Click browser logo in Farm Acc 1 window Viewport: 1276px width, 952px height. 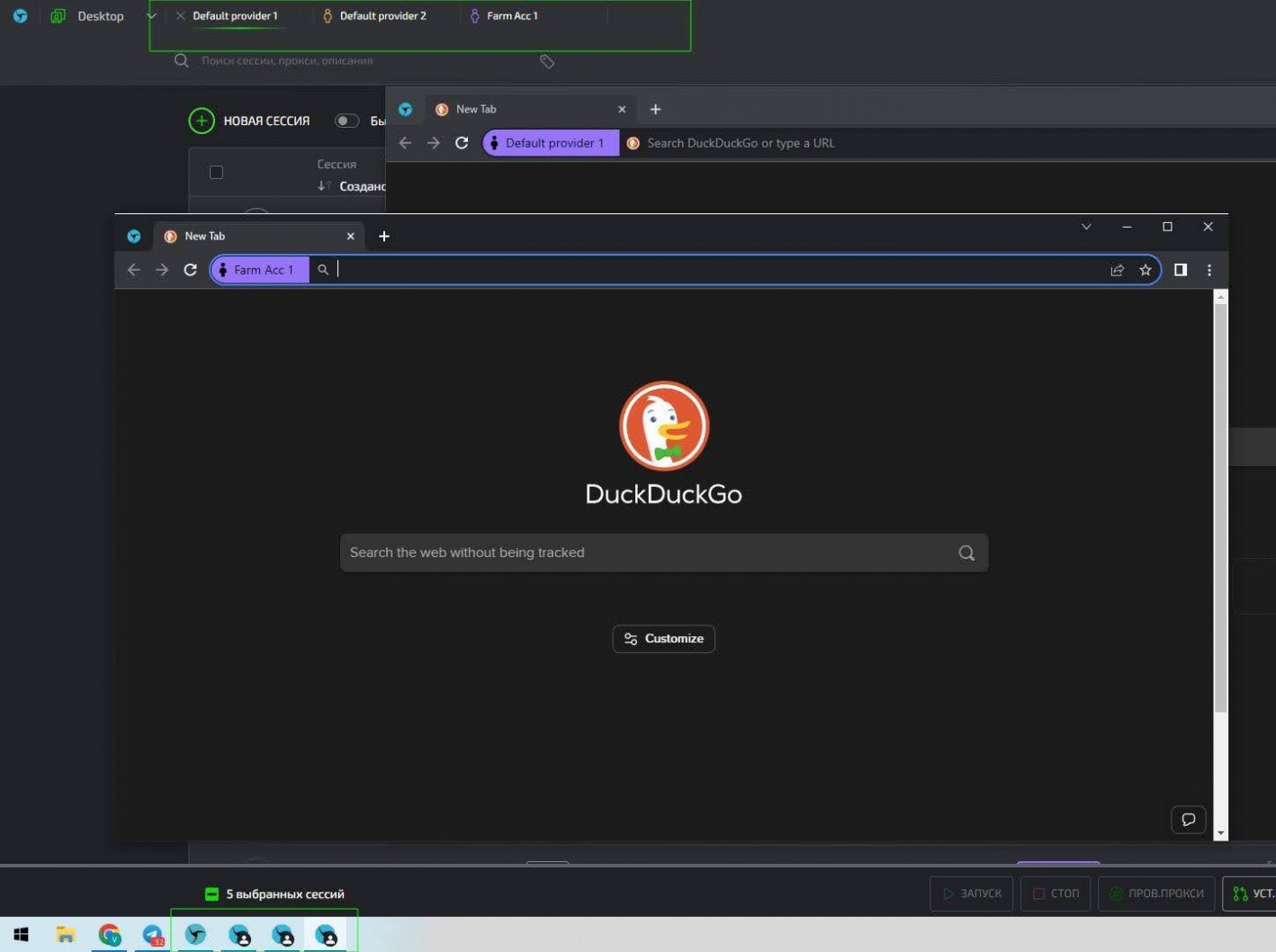[x=134, y=236]
